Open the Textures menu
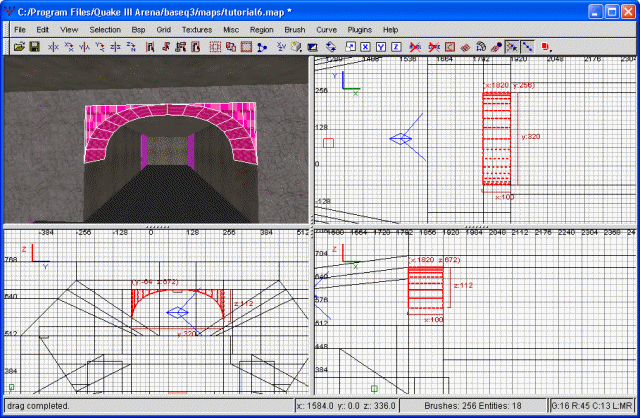Viewport: 640px width, 418px height. (x=197, y=30)
